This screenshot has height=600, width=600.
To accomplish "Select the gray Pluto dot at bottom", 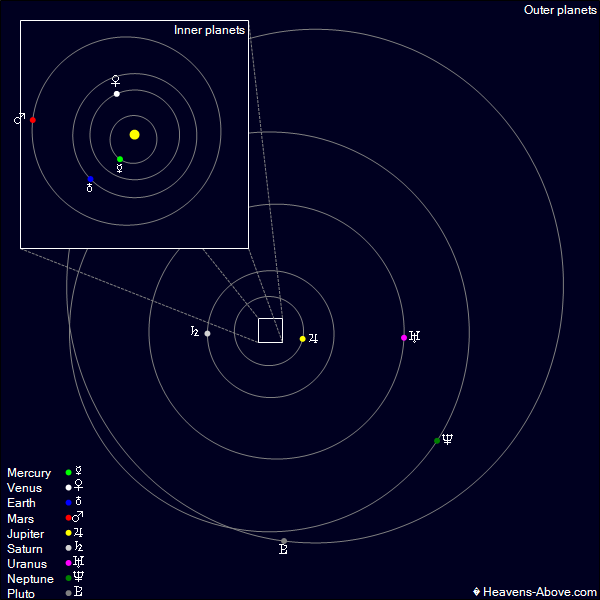I will pyautogui.click(x=284, y=541).
